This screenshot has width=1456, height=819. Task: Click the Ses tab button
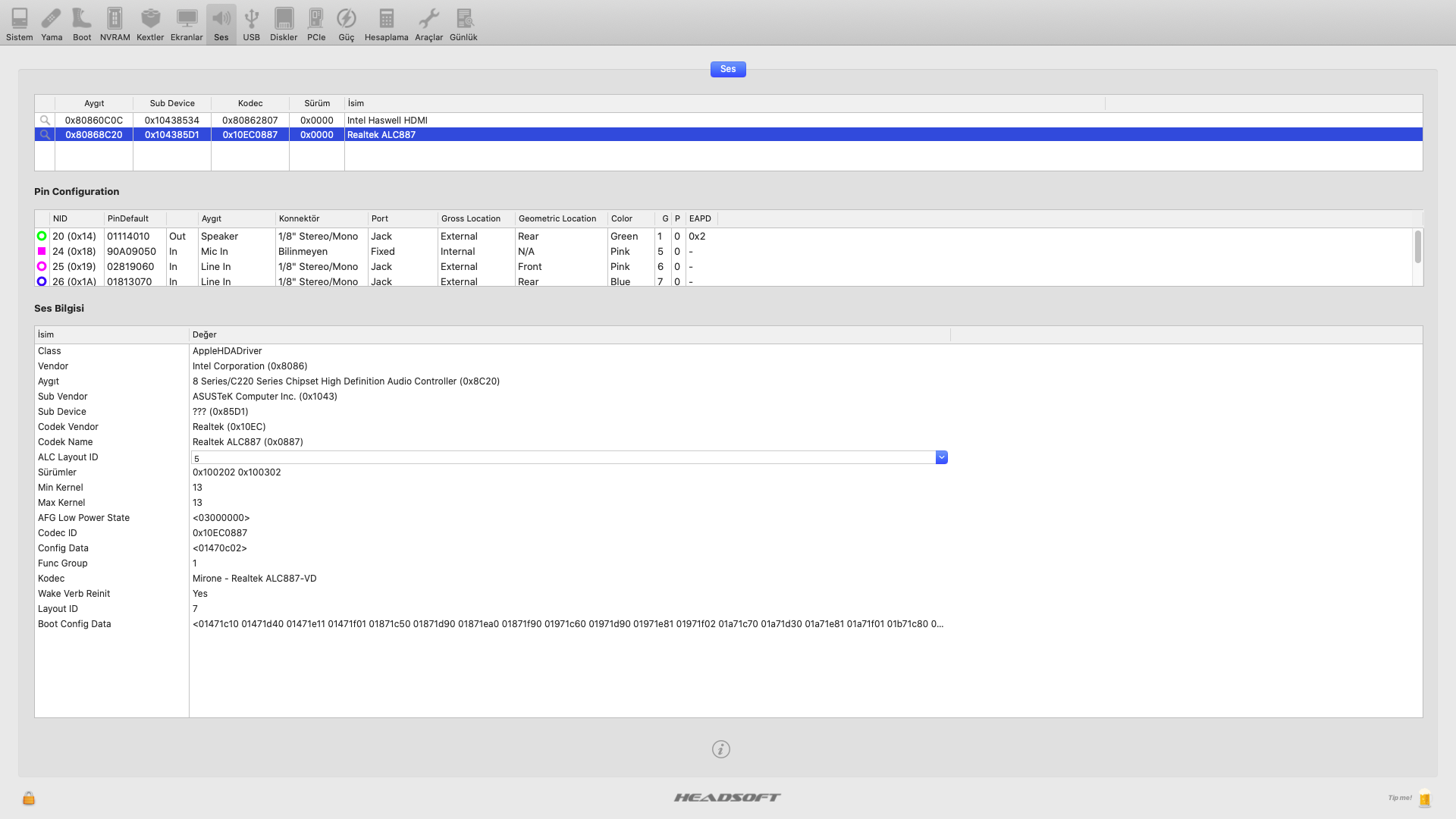point(727,69)
